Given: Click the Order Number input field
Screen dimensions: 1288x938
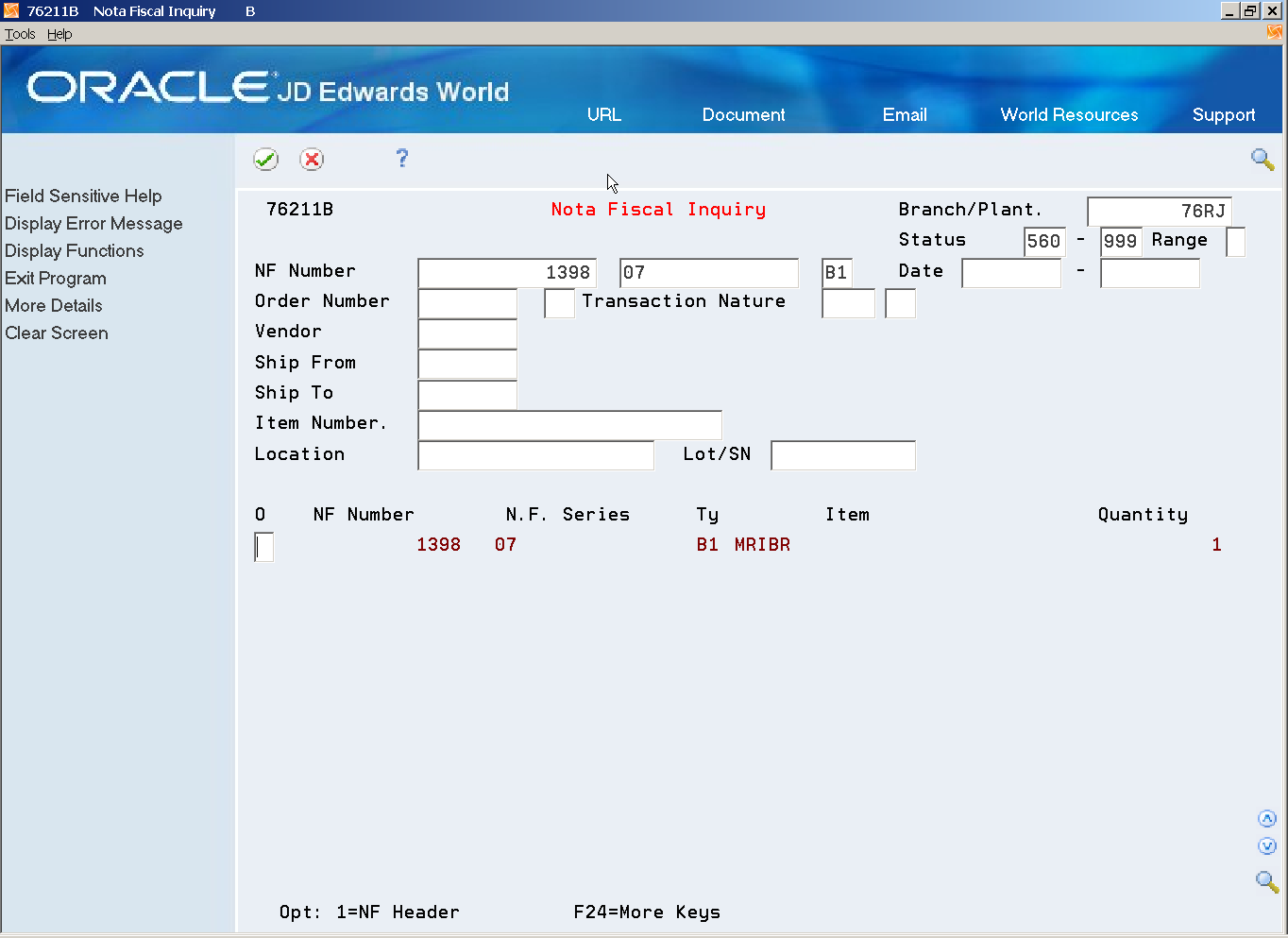Looking at the screenshot, I should pyautogui.click(x=467, y=303).
